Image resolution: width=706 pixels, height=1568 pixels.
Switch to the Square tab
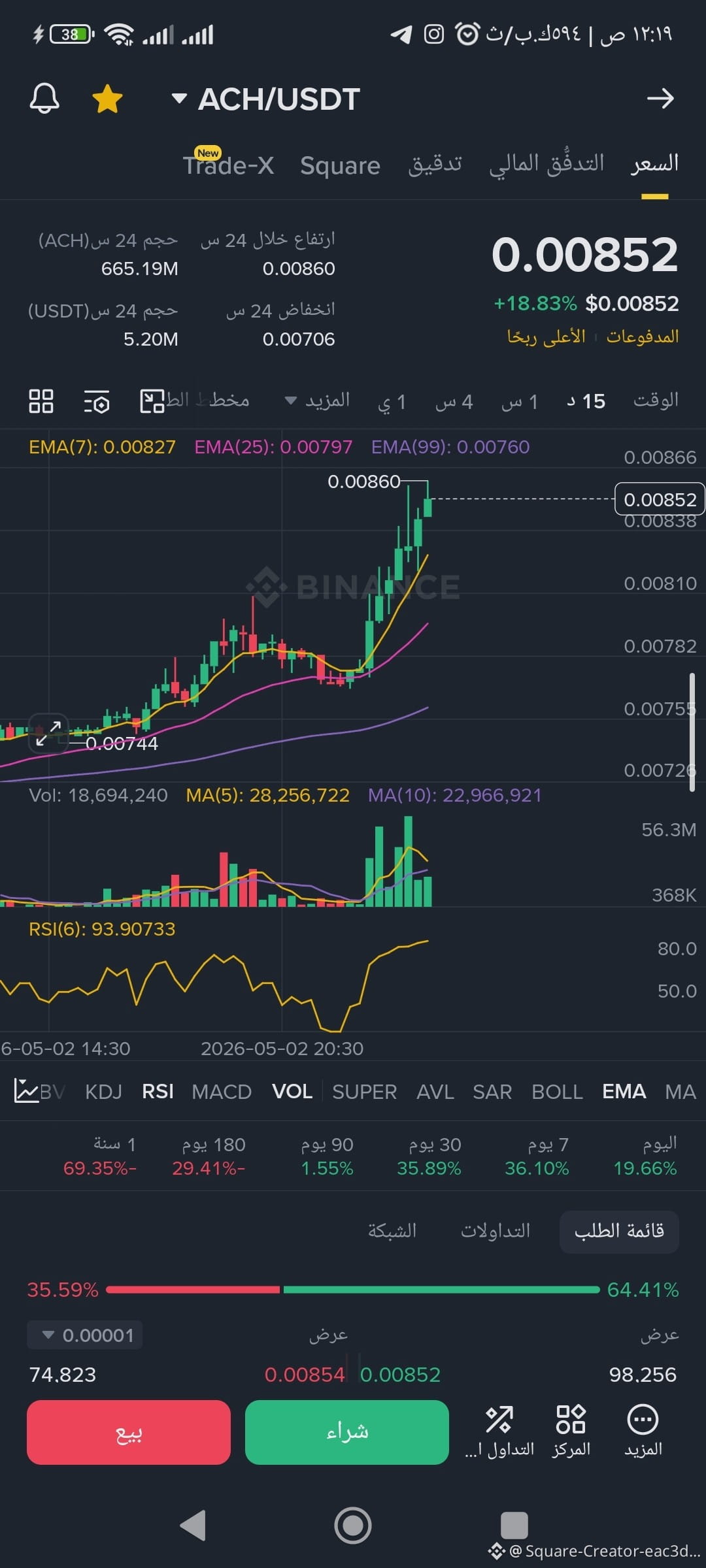[x=340, y=165]
